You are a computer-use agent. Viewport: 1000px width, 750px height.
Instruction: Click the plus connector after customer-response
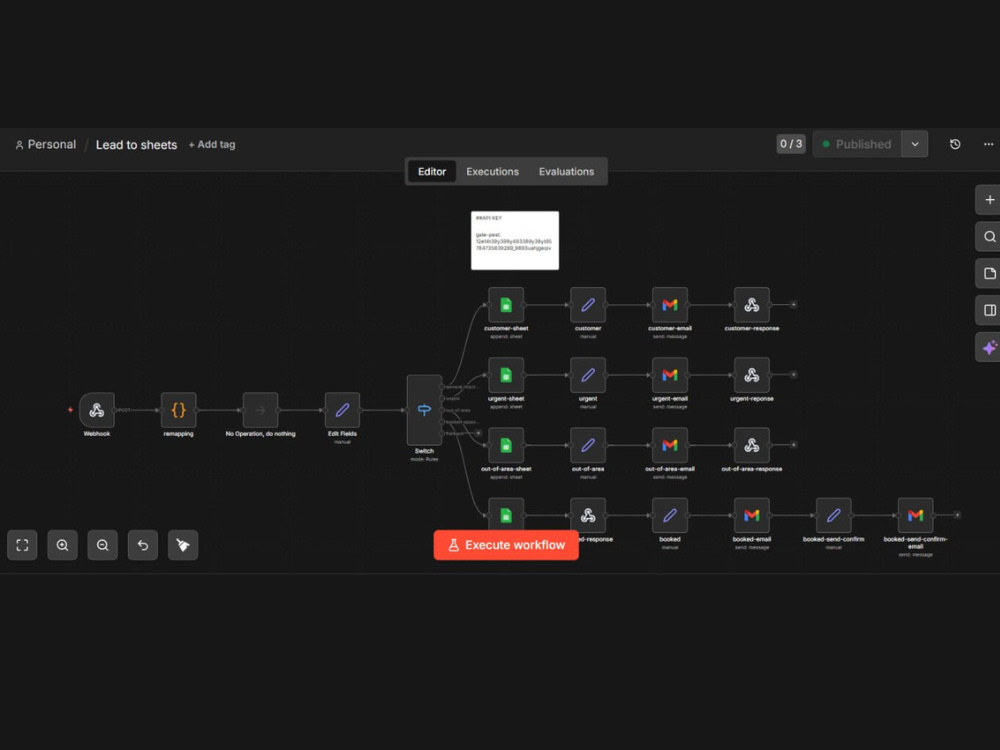point(793,305)
